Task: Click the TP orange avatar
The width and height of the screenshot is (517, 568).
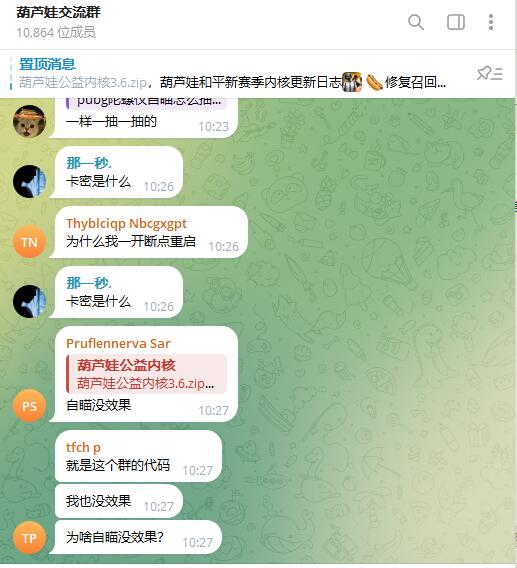Action: pos(29,538)
